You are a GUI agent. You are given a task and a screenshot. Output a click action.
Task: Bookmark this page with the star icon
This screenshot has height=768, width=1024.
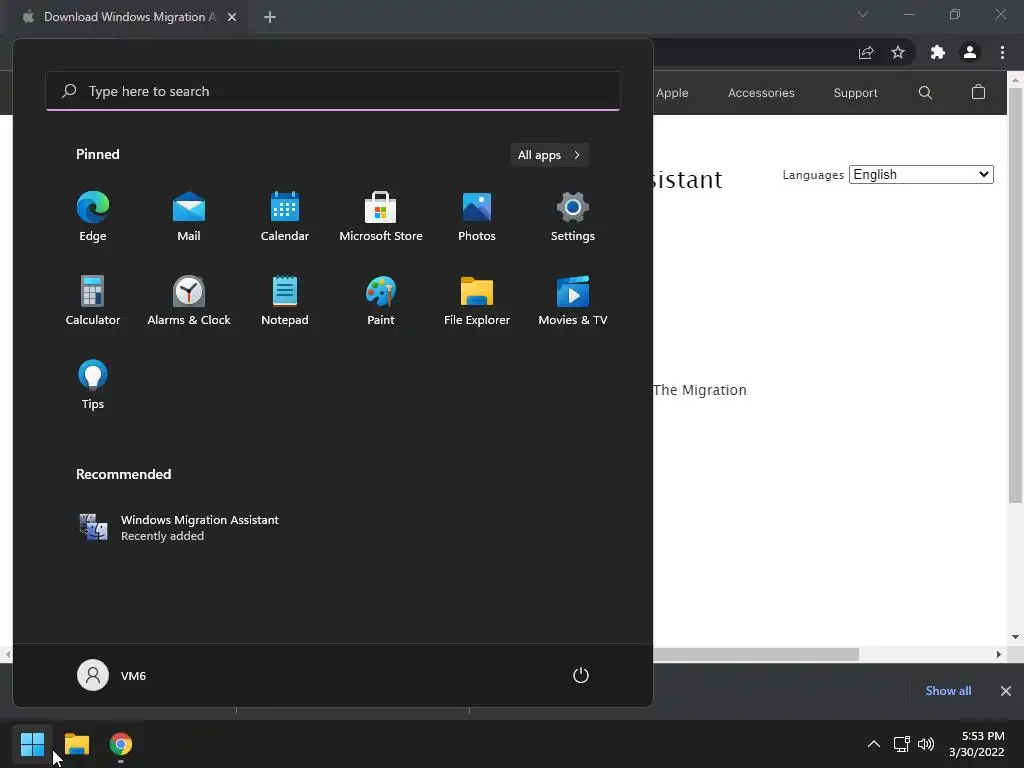pyautogui.click(x=898, y=52)
